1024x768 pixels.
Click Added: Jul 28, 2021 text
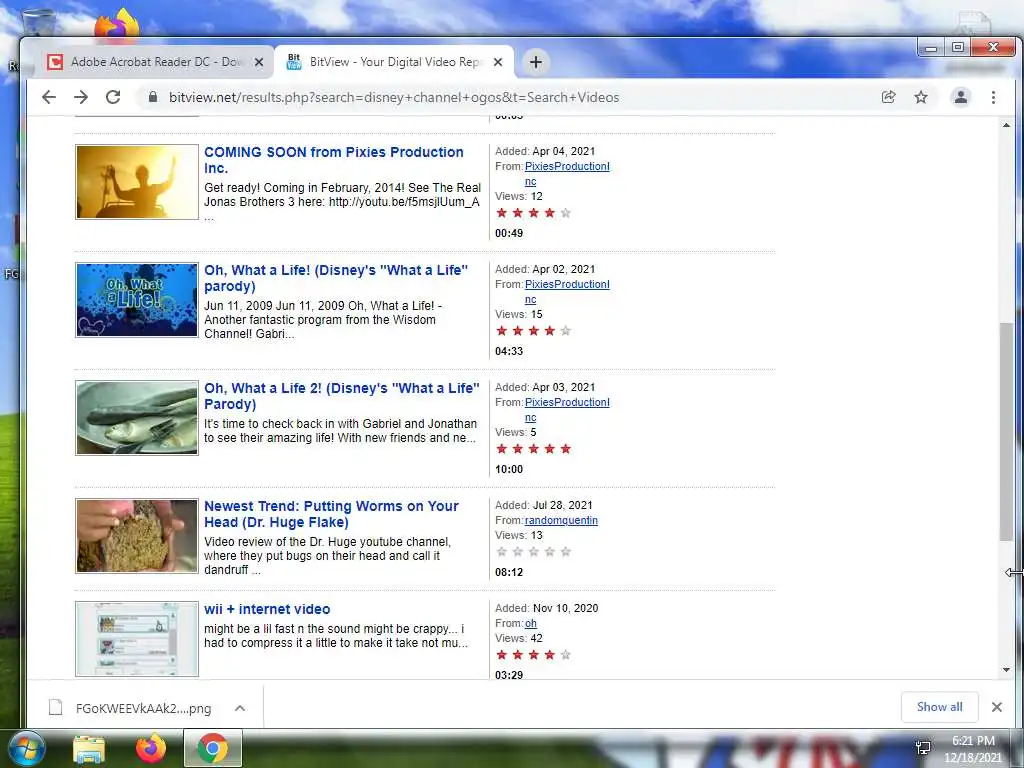tap(543, 505)
